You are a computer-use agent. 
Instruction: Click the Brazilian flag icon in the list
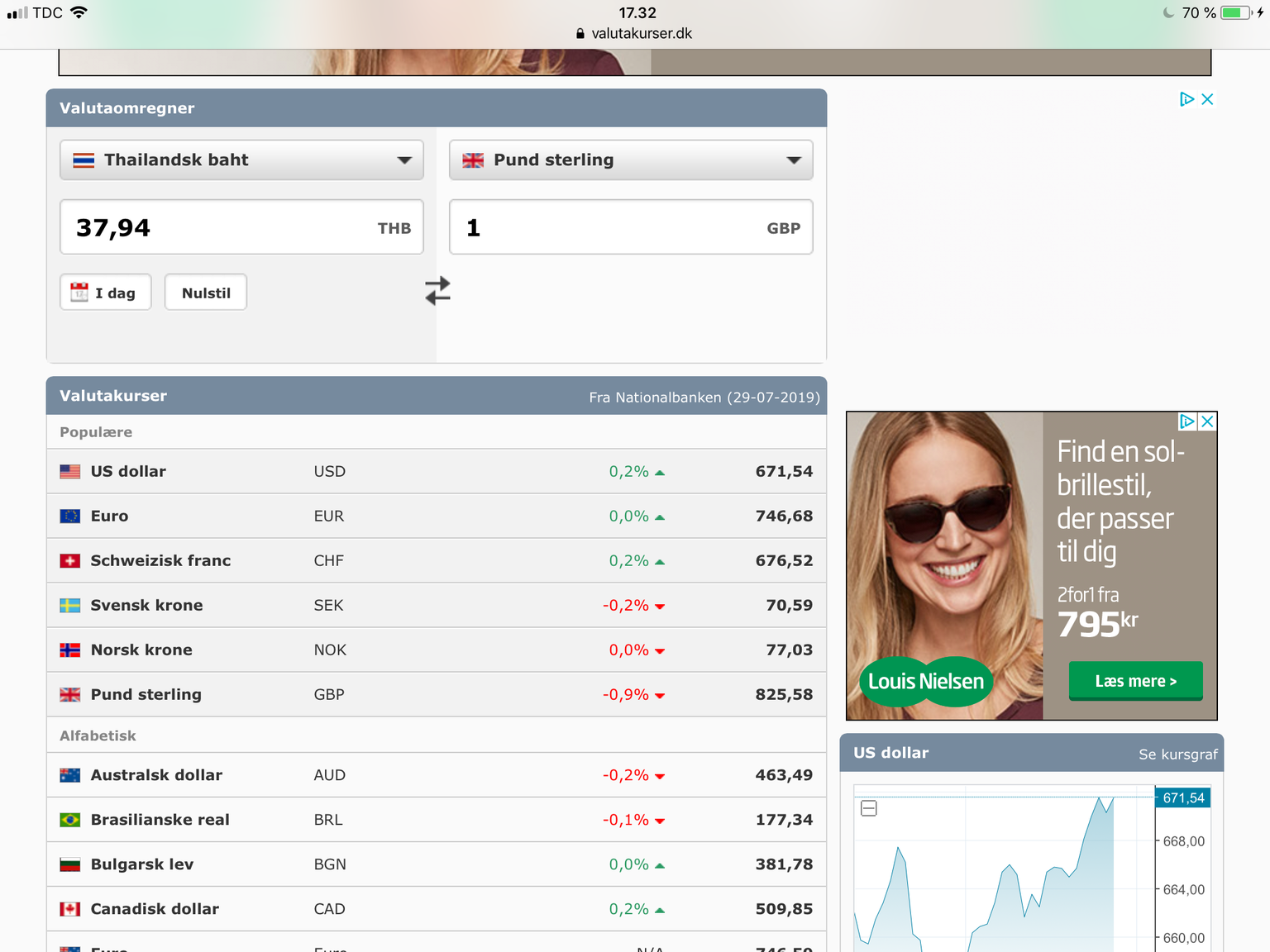(x=70, y=820)
